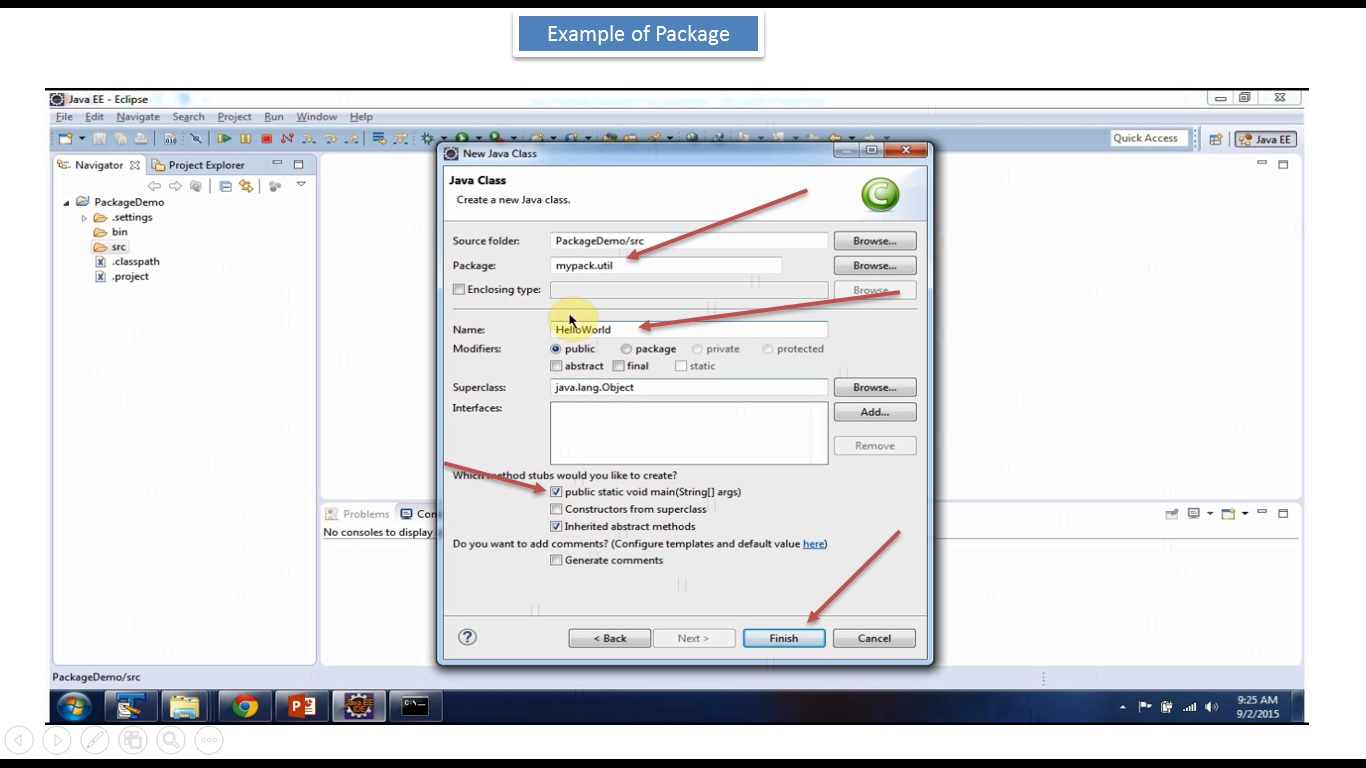
Task: Click Browse next to Package field
Action: (x=875, y=266)
